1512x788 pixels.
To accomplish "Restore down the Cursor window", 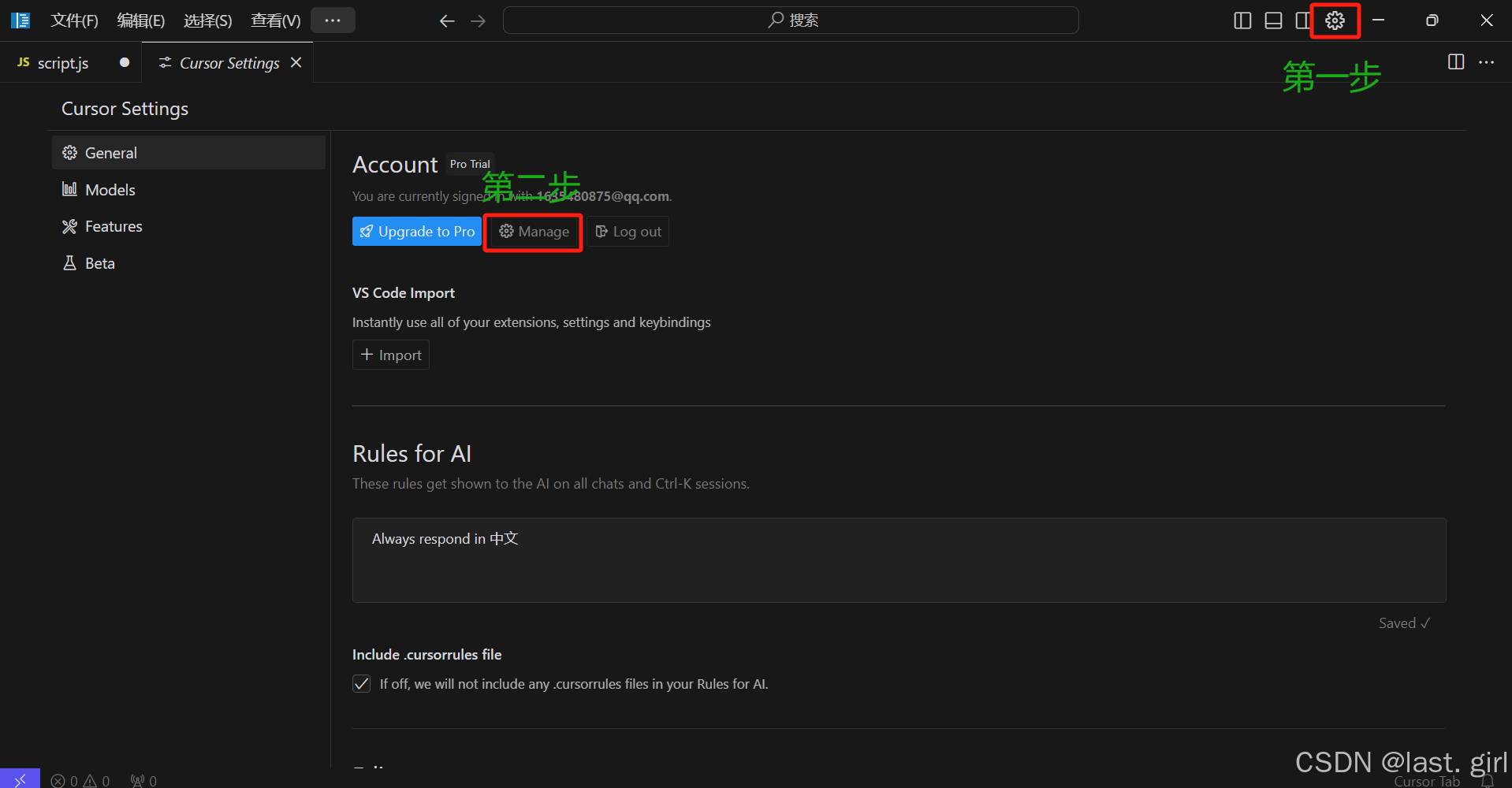I will tap(1432, 20).
